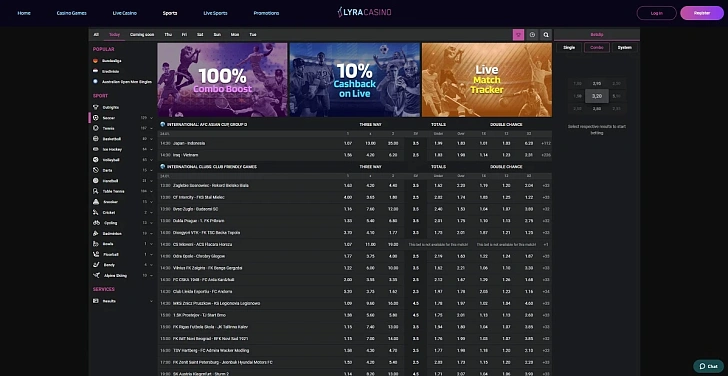Click the Lyra Casino logo
The width and height of the screenshot is (728, 376).
point(364,13)
